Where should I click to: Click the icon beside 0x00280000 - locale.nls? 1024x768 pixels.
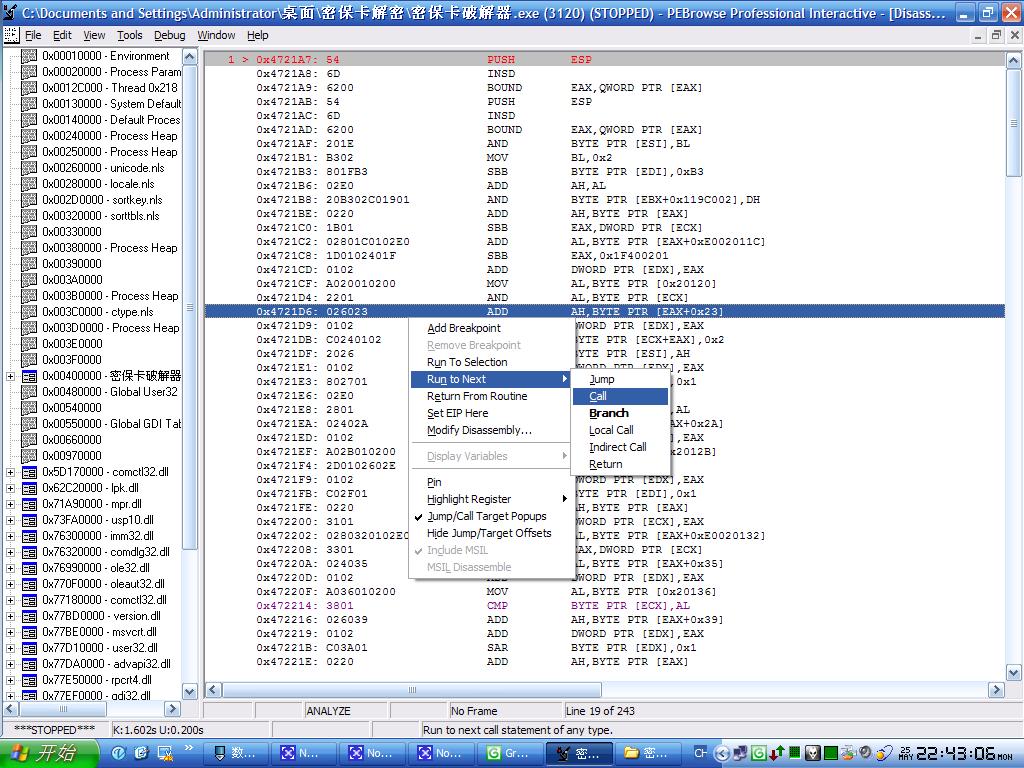click(x=29, y=184)
